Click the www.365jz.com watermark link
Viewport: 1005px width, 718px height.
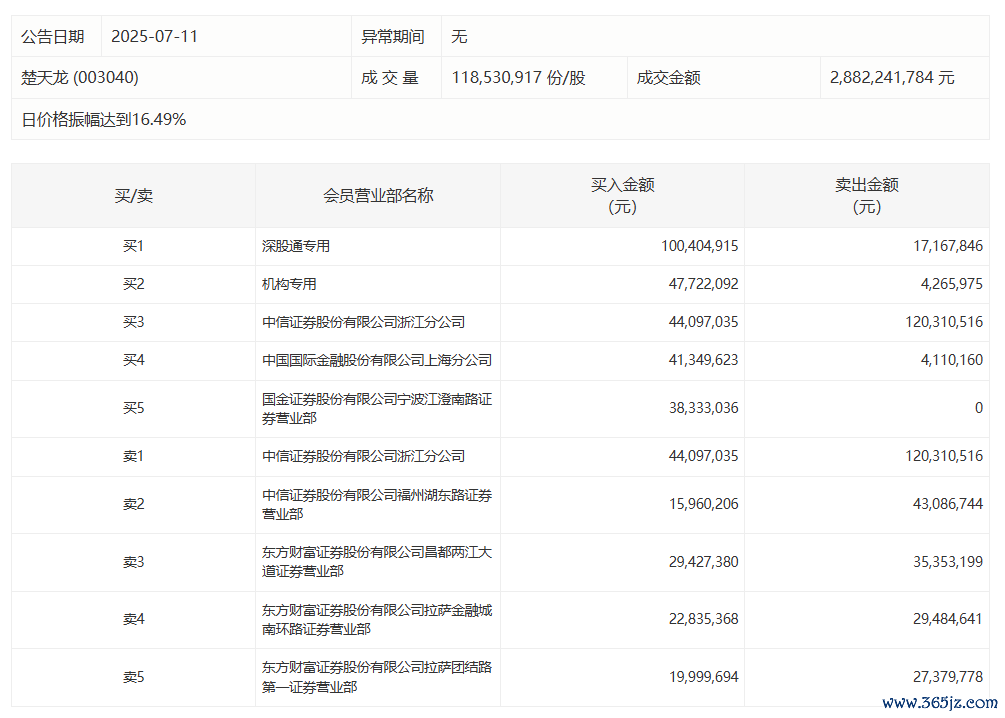tap(939, 703)
